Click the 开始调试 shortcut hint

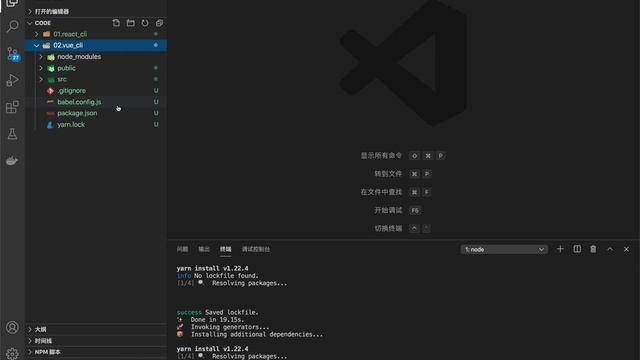click(388, 210)
